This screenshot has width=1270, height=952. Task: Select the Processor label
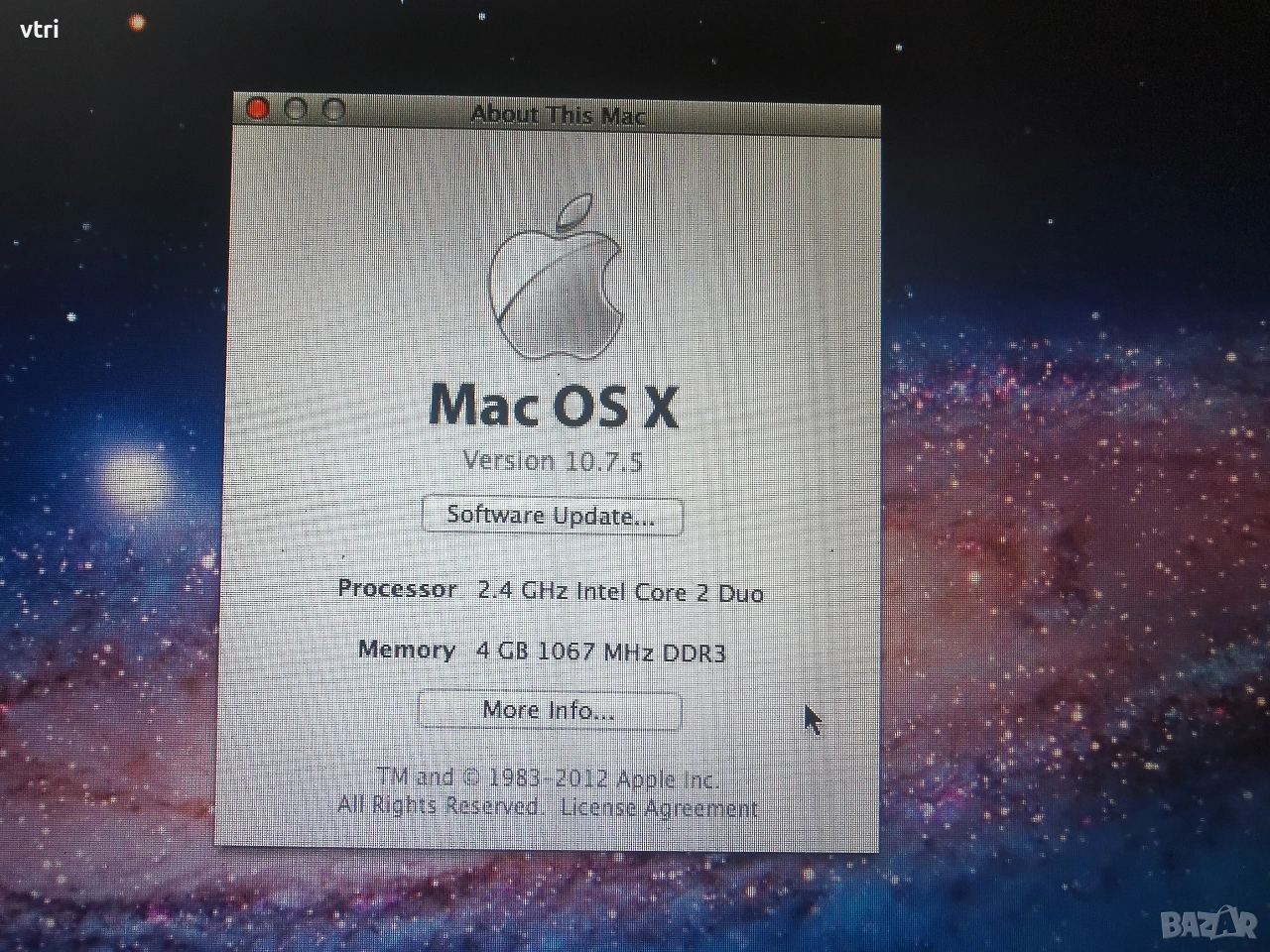(x=397, y=589)
